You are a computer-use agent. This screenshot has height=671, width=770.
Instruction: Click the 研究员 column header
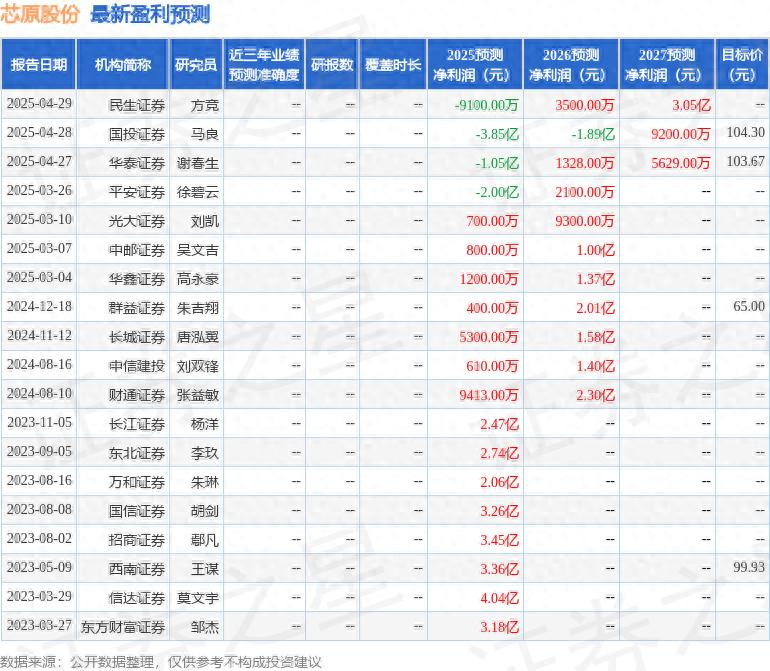pyautogui.click(x=196, y=65)
